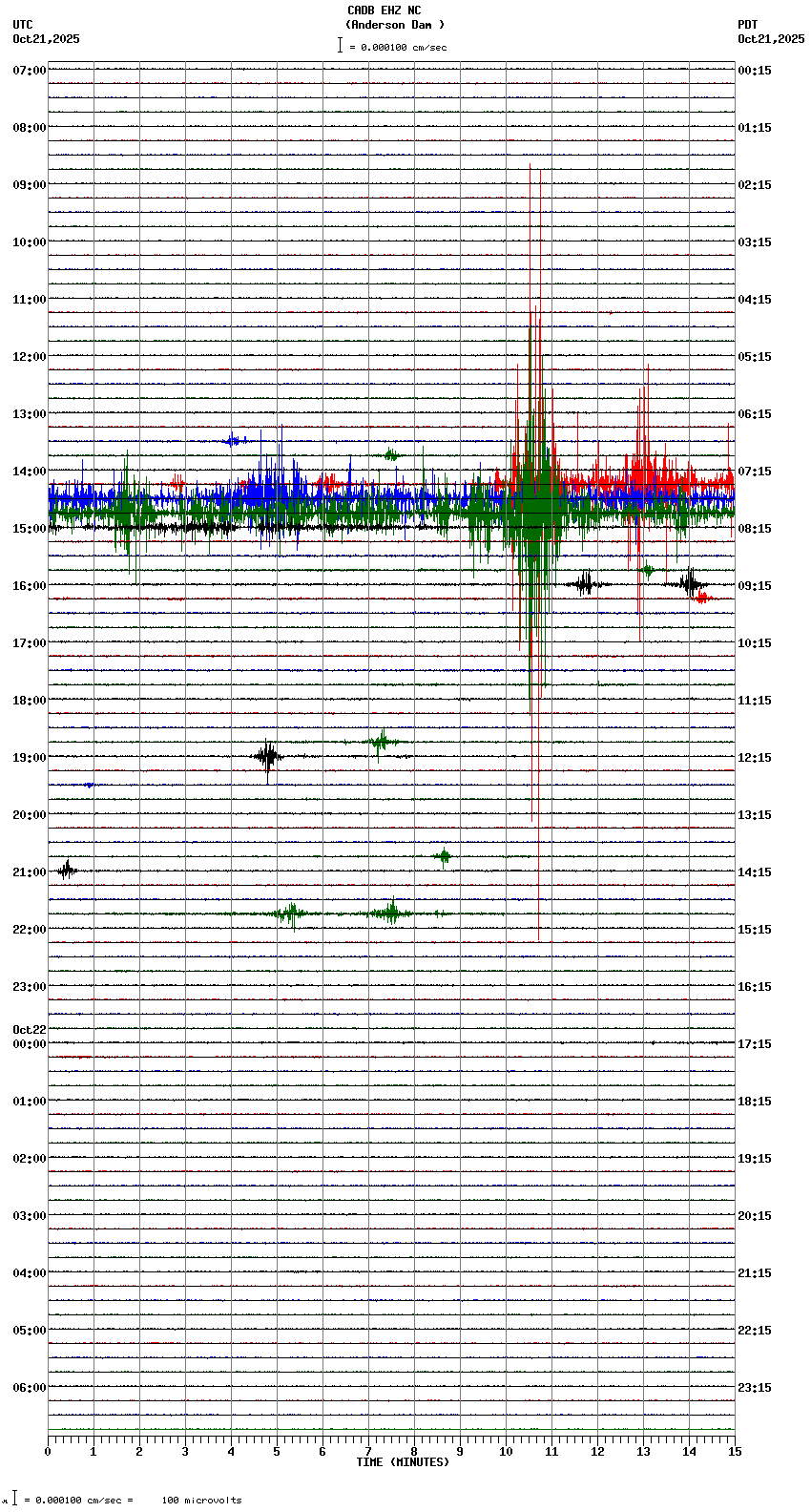
Task: Click the '12:00' UTC time label
Action: click(30, 357)
